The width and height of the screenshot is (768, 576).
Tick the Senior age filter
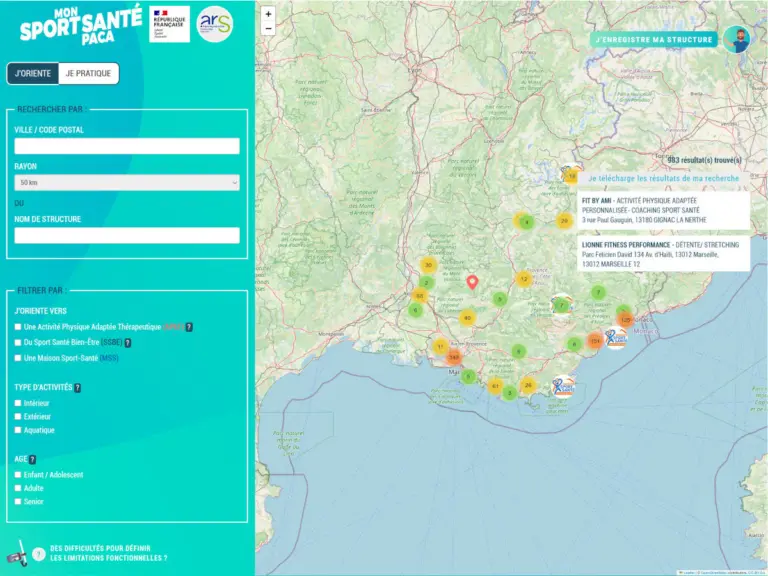pos(18,502)
